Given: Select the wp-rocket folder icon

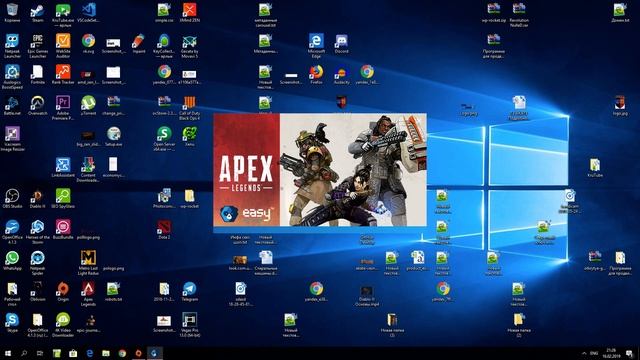Looking at the screenshot, I should click(189, 198).
